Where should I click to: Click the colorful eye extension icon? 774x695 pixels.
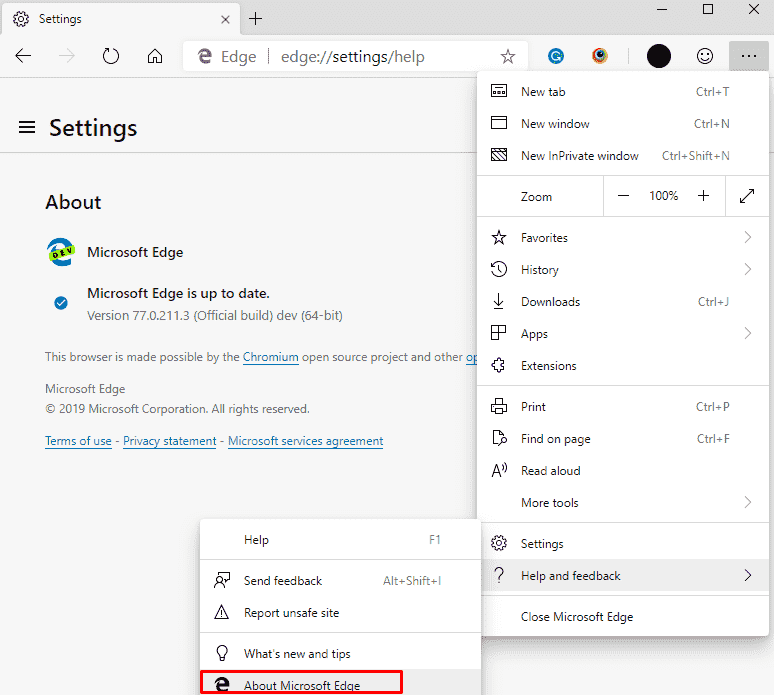pos(600,56)
